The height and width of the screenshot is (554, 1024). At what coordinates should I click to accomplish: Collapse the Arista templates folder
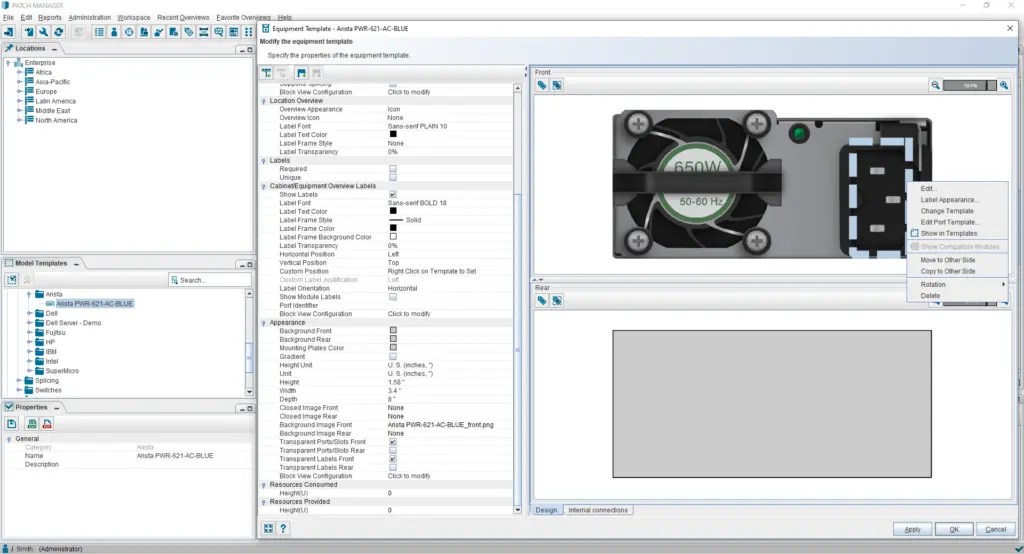pyautogui.click(x=29, y=294)
